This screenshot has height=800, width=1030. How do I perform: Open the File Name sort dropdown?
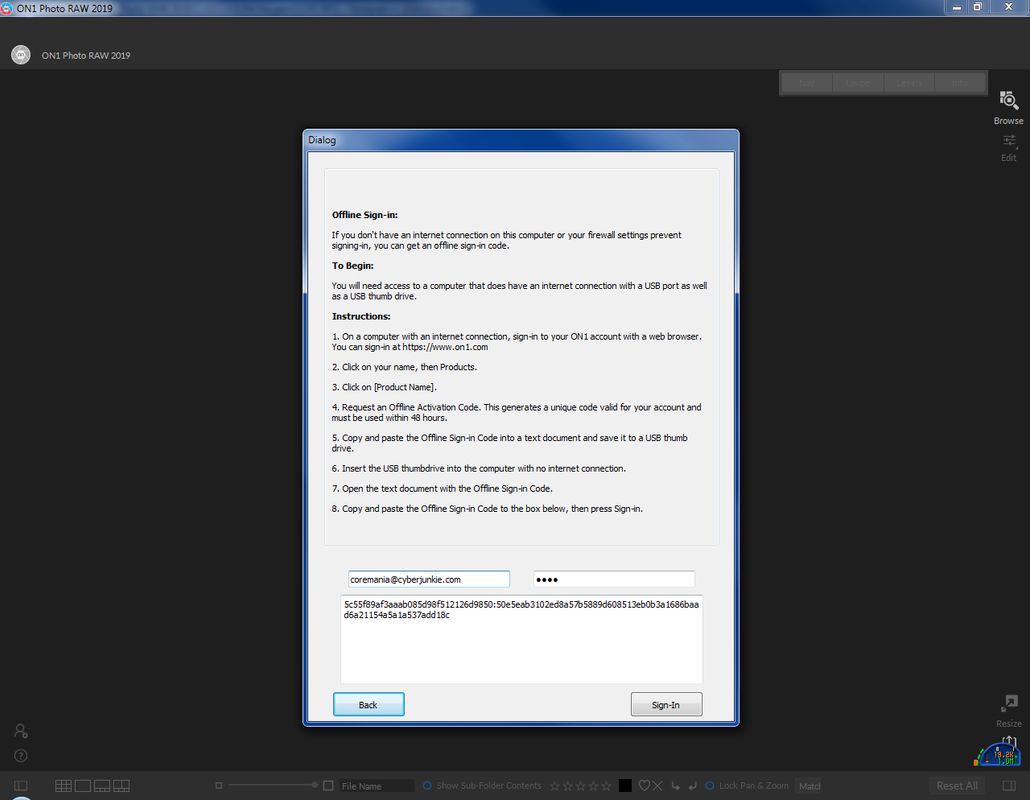coord(376,786)
